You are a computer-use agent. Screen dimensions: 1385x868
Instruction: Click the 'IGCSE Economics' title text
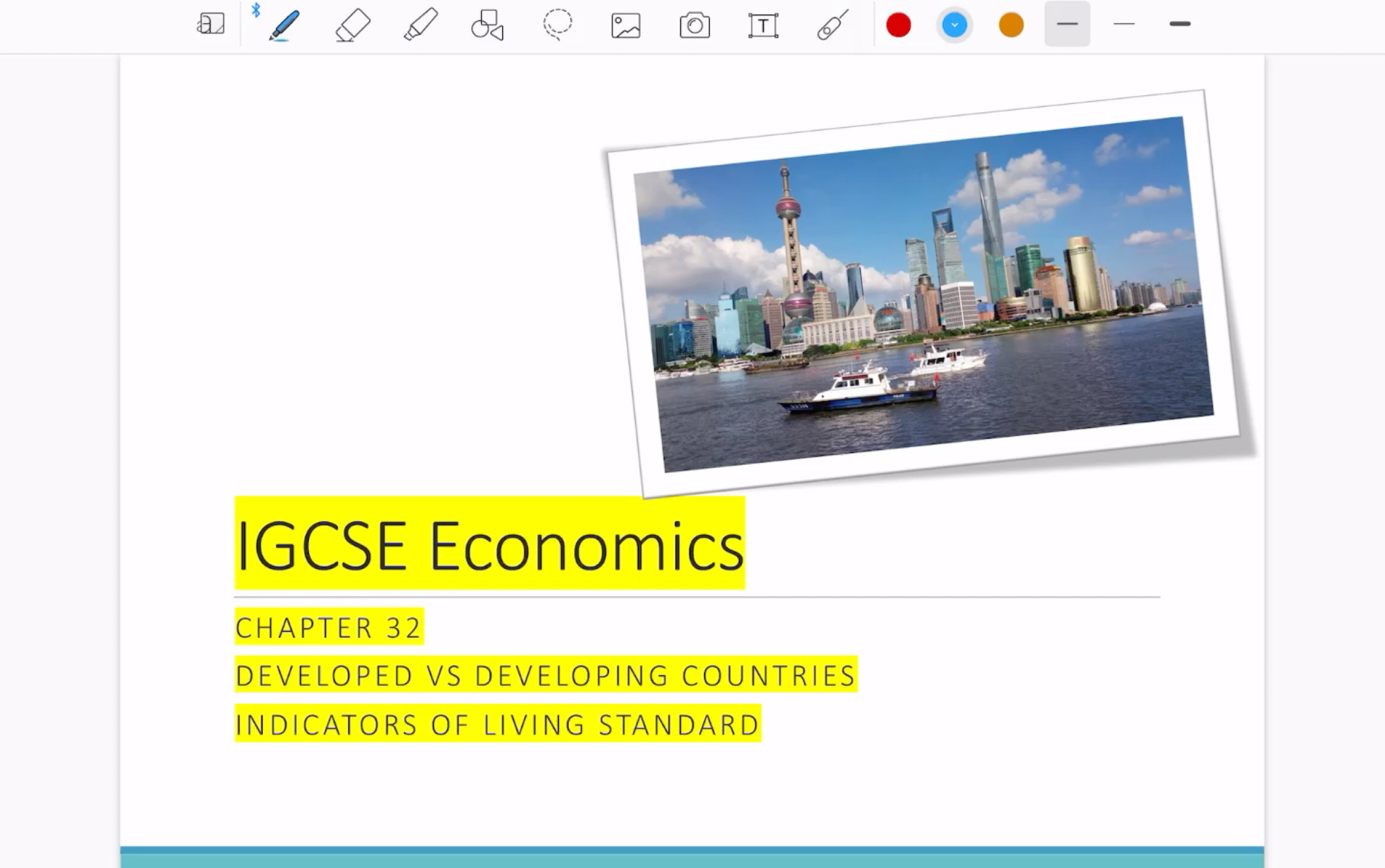point(490,545)
